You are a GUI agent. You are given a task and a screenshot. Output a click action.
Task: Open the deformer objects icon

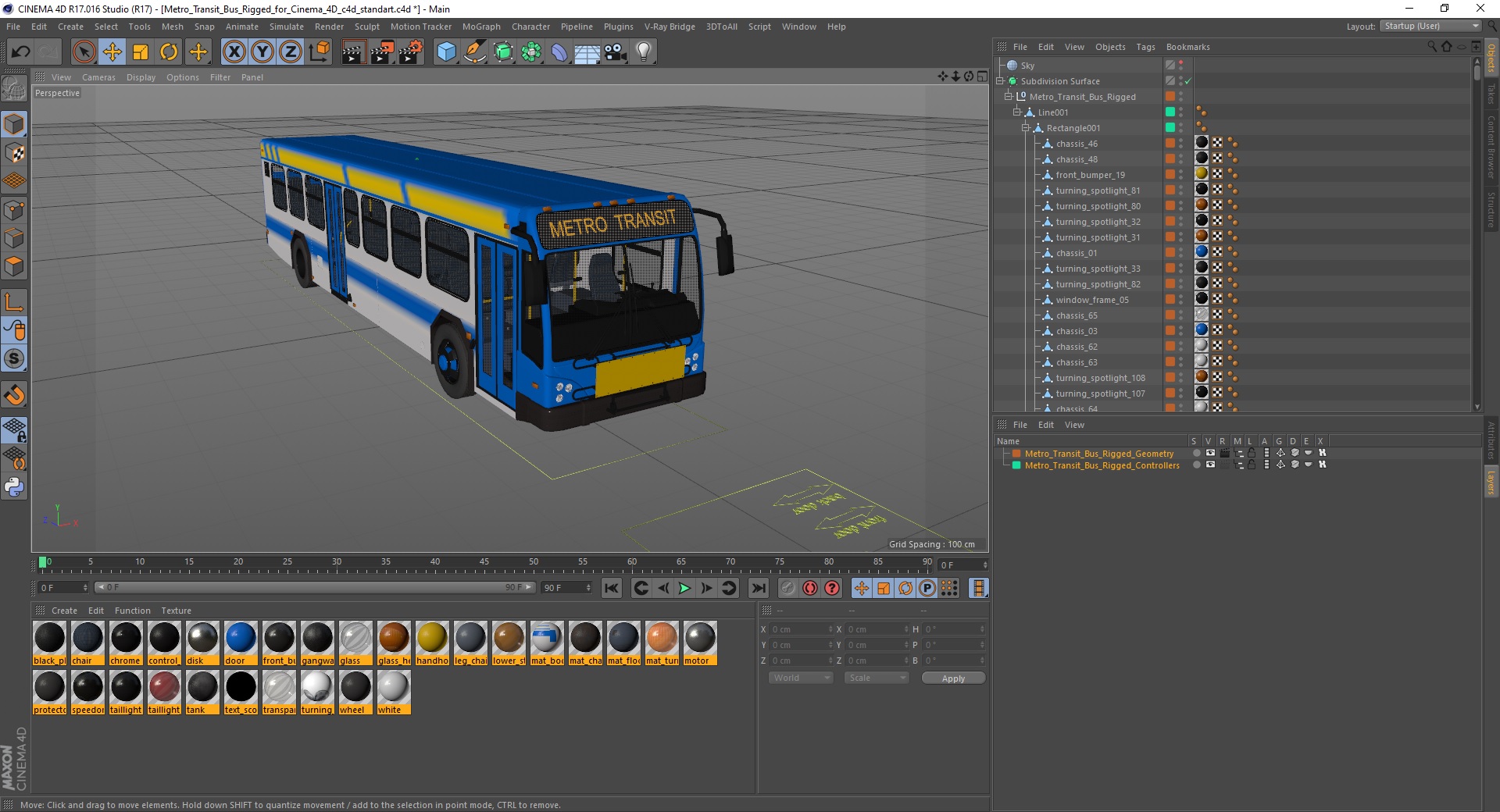[x=559, y=52]
